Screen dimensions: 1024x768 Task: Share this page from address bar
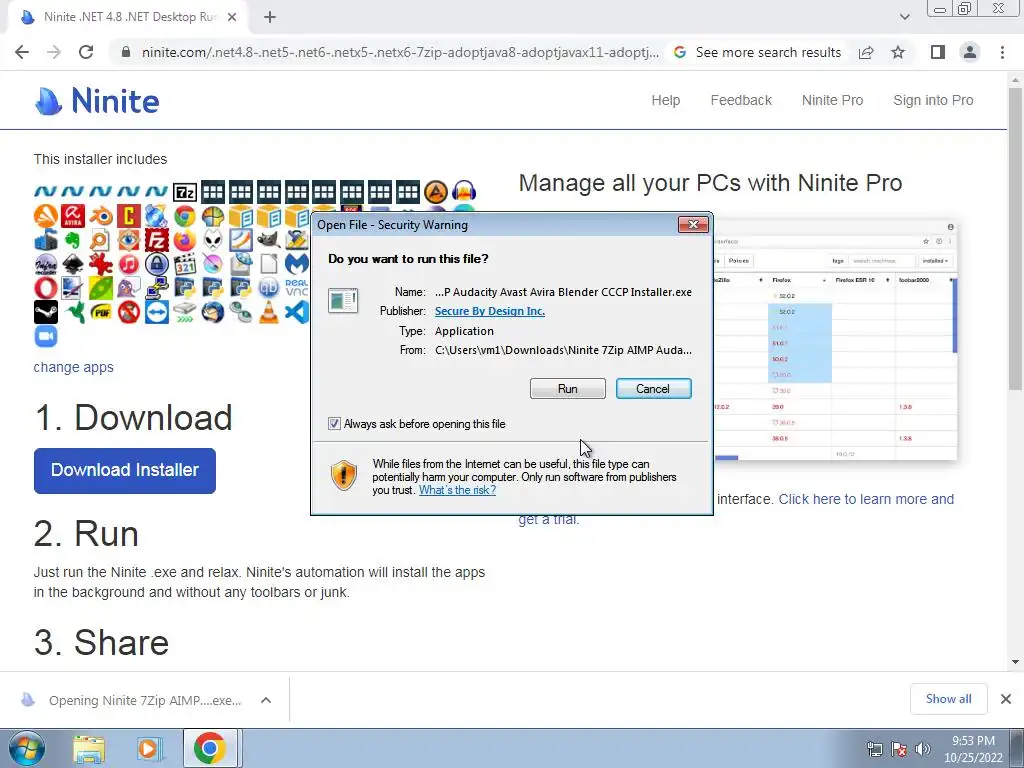coord(866,52)
